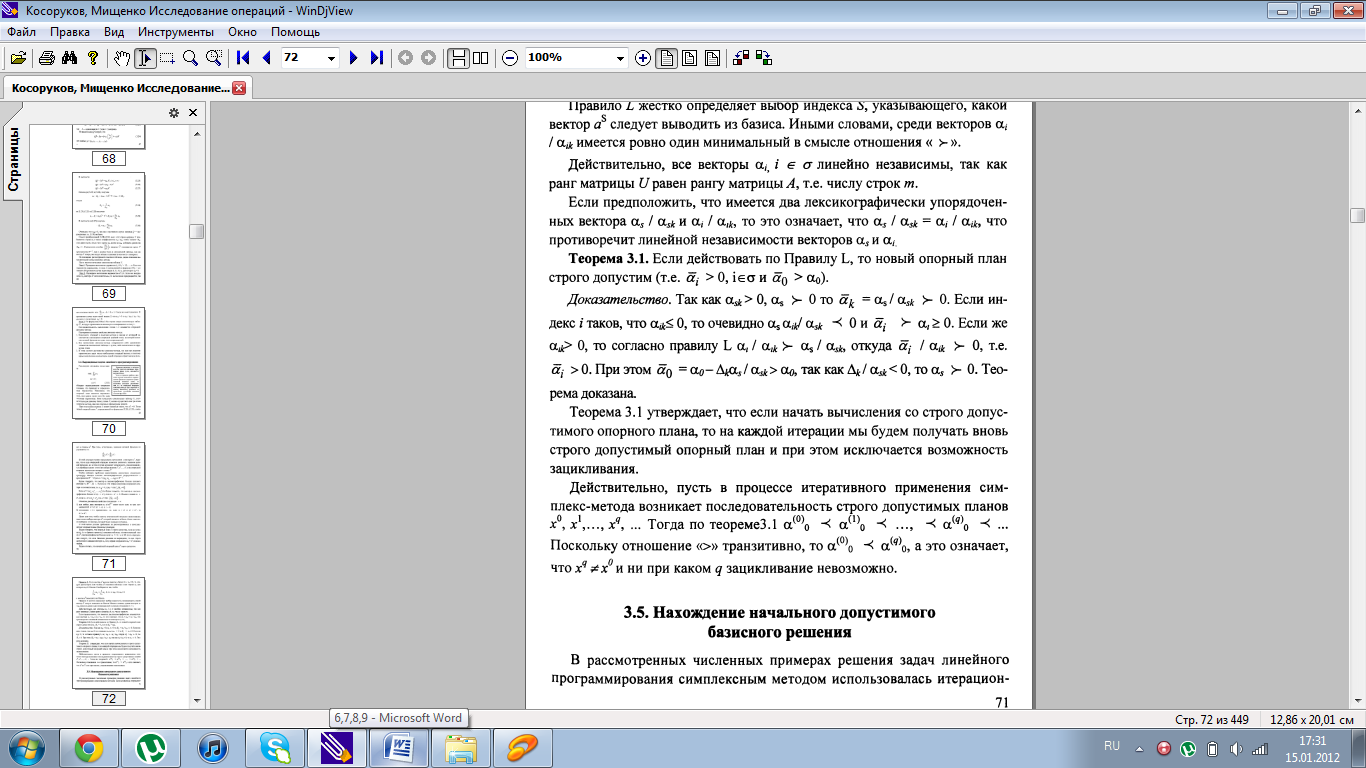Open the zoom level dropdown
1366x768 pixels.
tap(621, 58)
